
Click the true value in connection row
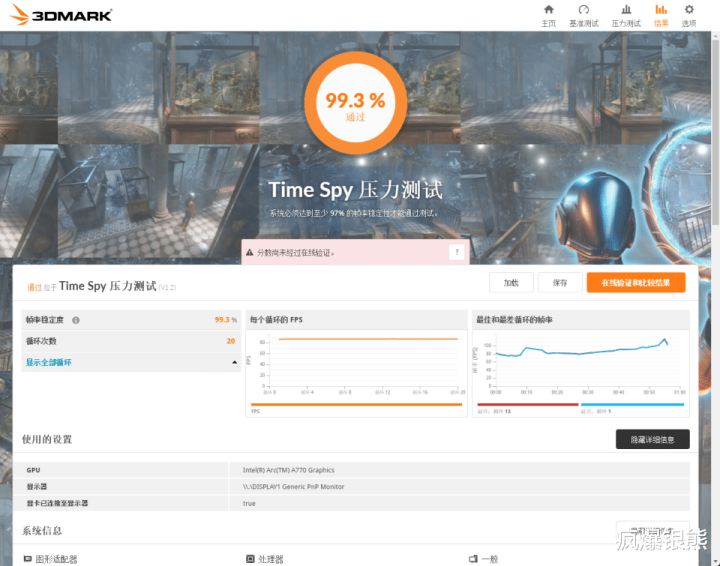[249, 503]
